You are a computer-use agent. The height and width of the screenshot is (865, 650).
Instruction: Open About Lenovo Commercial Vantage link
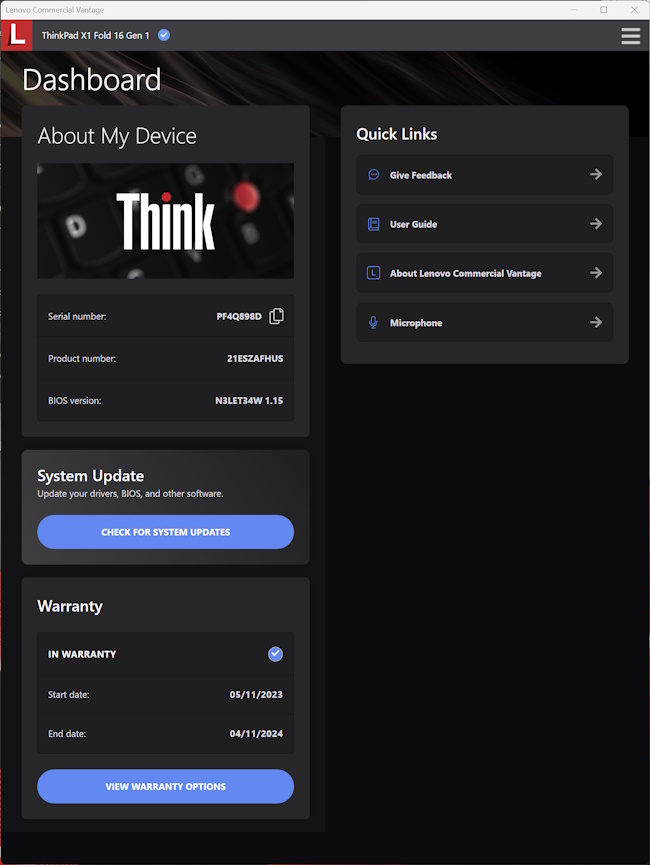(484, 273)
